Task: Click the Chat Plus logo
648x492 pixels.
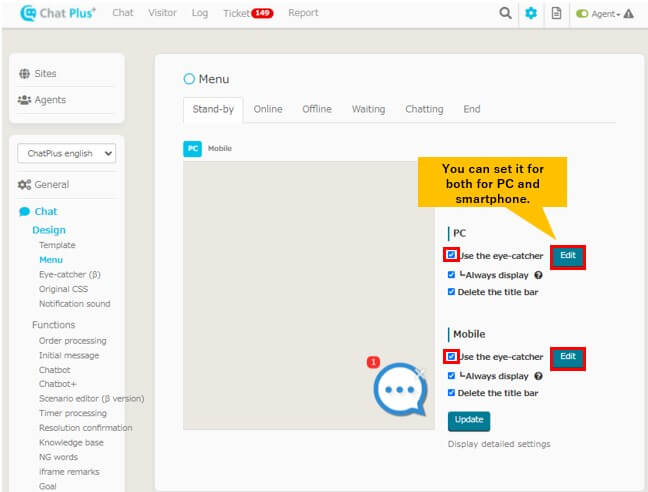Action: pyautogui.click(x=58, y=13)
